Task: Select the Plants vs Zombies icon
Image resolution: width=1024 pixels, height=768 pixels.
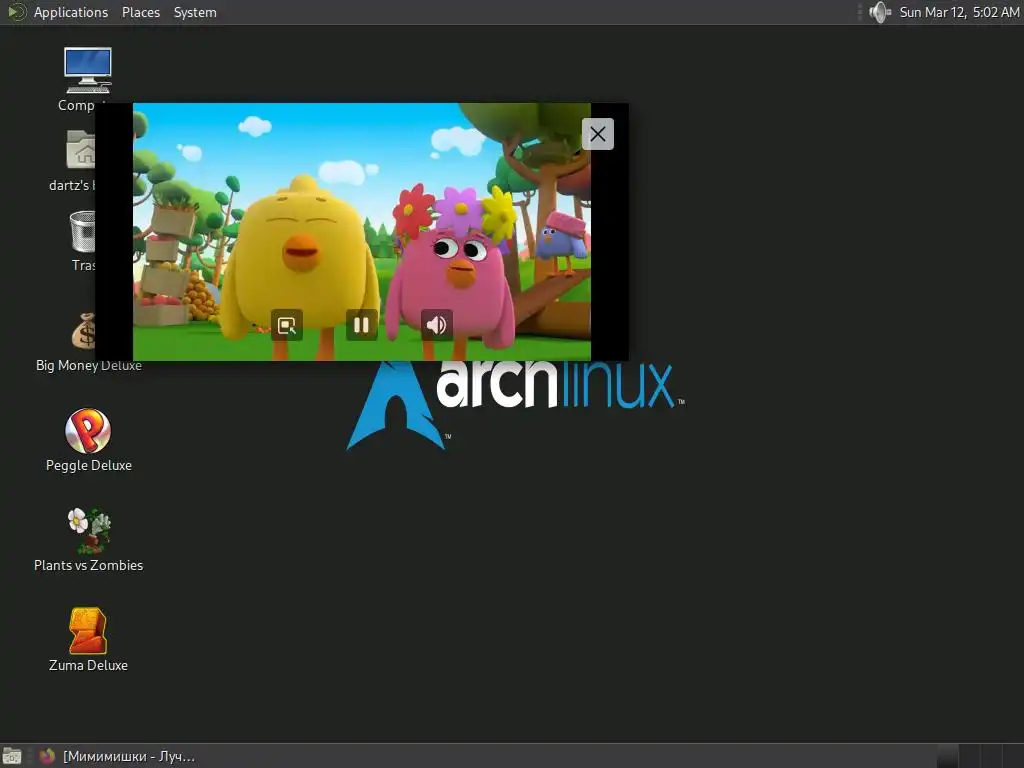Action: click(x=89, y=530)
